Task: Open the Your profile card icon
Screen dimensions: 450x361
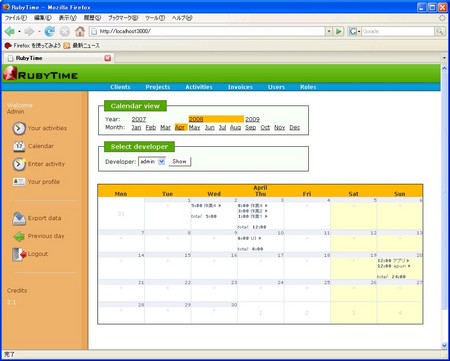Action: pos(19,182)
